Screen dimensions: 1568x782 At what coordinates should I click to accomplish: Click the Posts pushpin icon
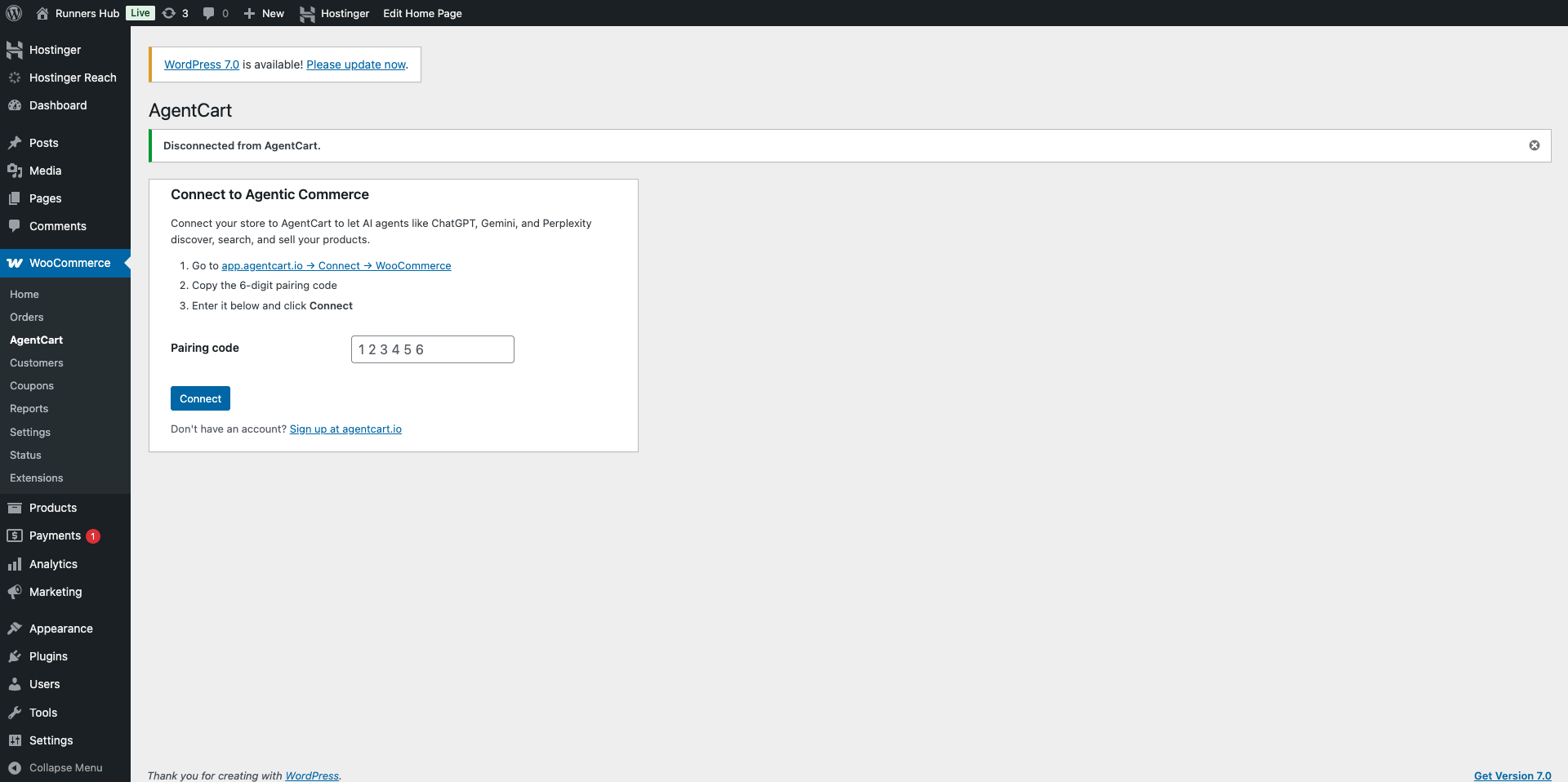15,143
